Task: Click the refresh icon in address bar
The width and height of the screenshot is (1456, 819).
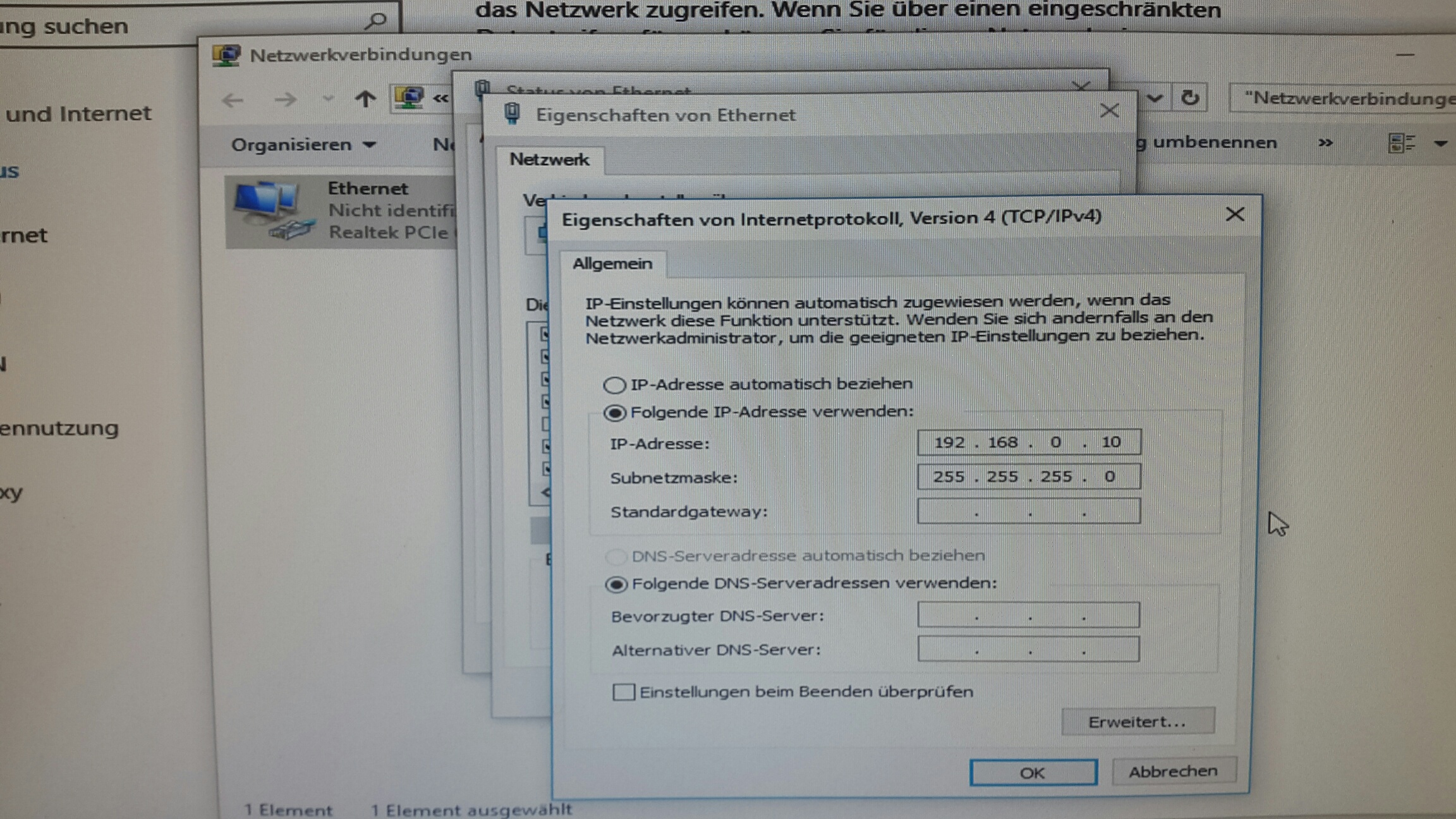Action: click(1190, 98)
